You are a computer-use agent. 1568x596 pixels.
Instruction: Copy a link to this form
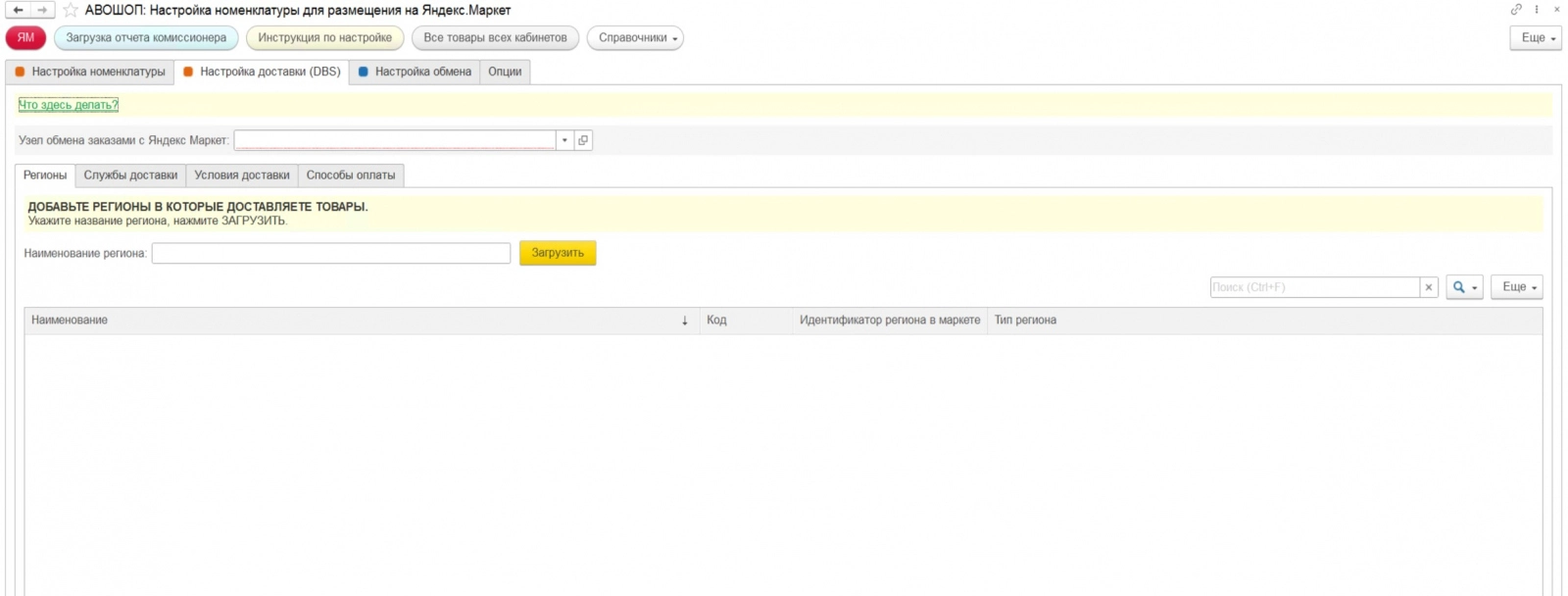click(1516, 10)
